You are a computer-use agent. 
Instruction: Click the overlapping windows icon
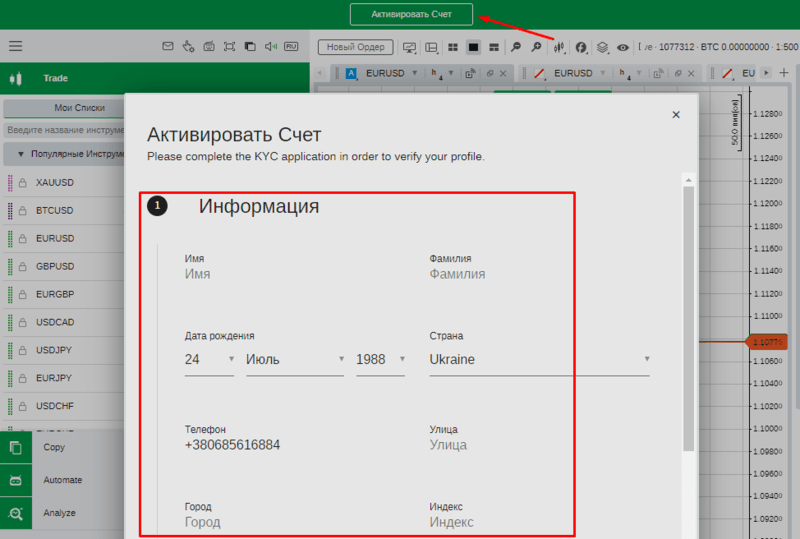point(250,46)
